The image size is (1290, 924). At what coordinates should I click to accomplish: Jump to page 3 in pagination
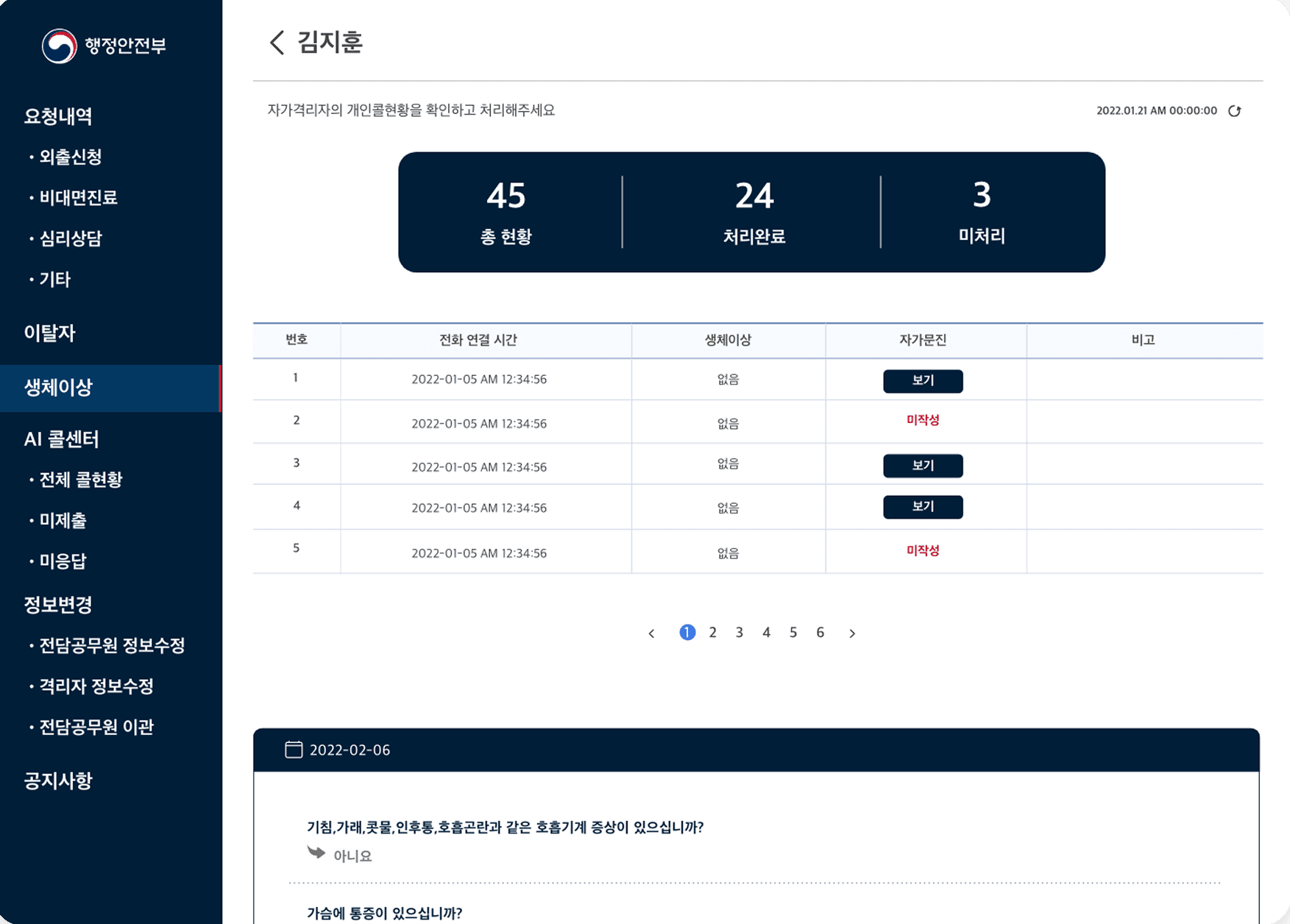[x=740, y=633]
